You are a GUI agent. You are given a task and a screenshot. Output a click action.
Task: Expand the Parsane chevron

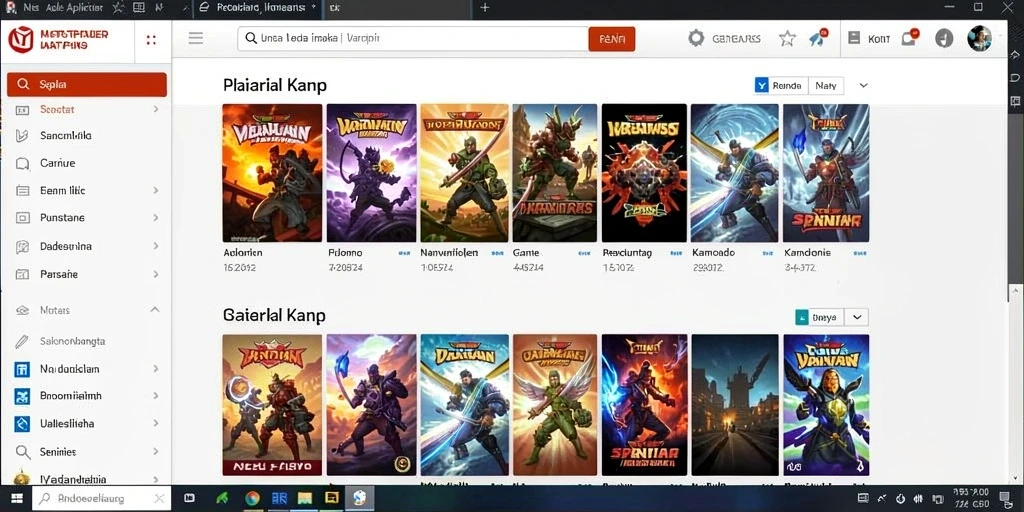click(x=155, y=274)
